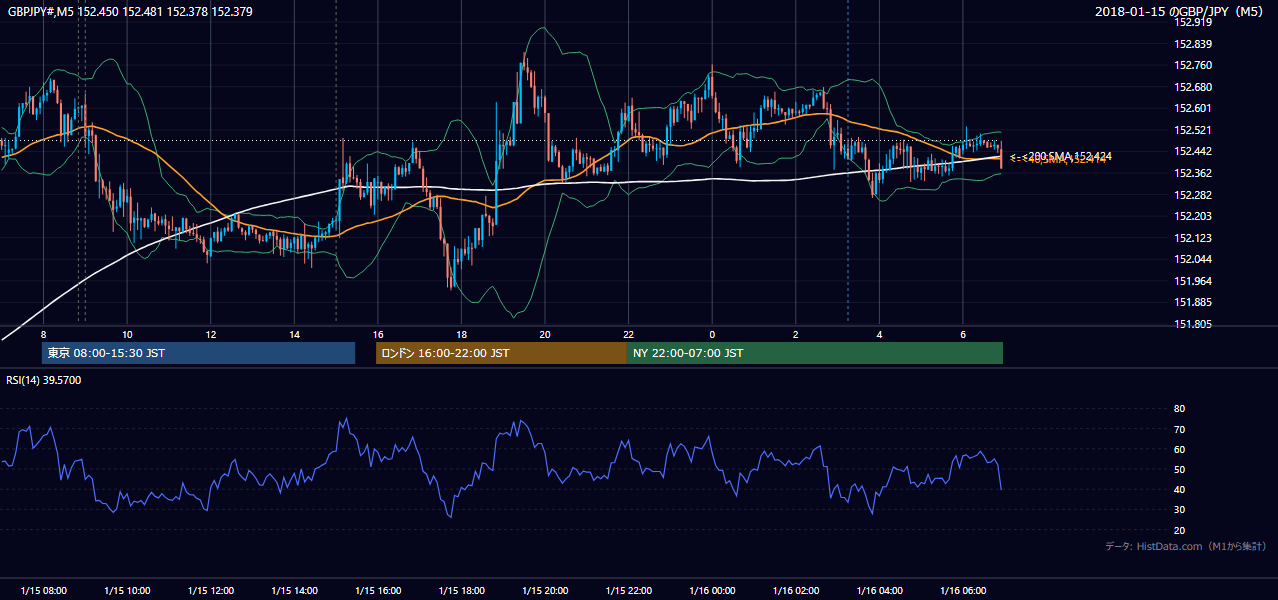Click the 1/15 10:00 time label

tap(127, 591)
